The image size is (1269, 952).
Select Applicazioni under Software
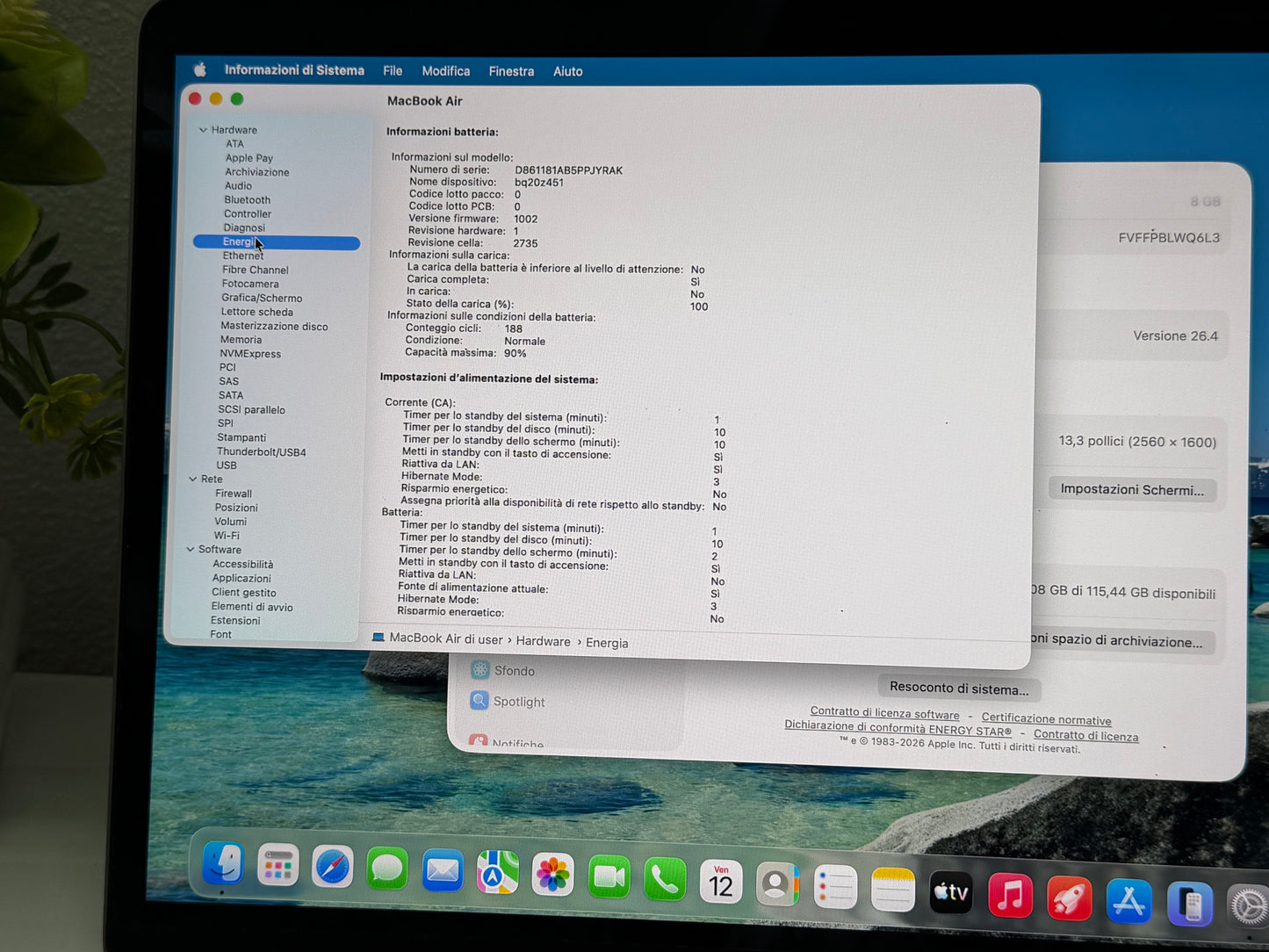point(242,578)
